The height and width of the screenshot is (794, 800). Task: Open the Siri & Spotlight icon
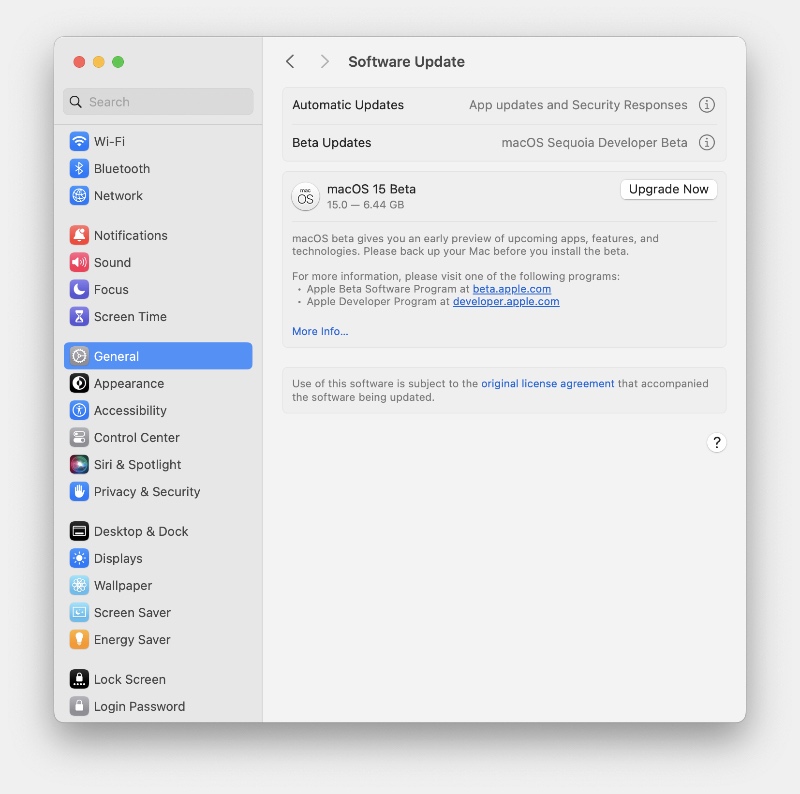[x=79, y=465]
